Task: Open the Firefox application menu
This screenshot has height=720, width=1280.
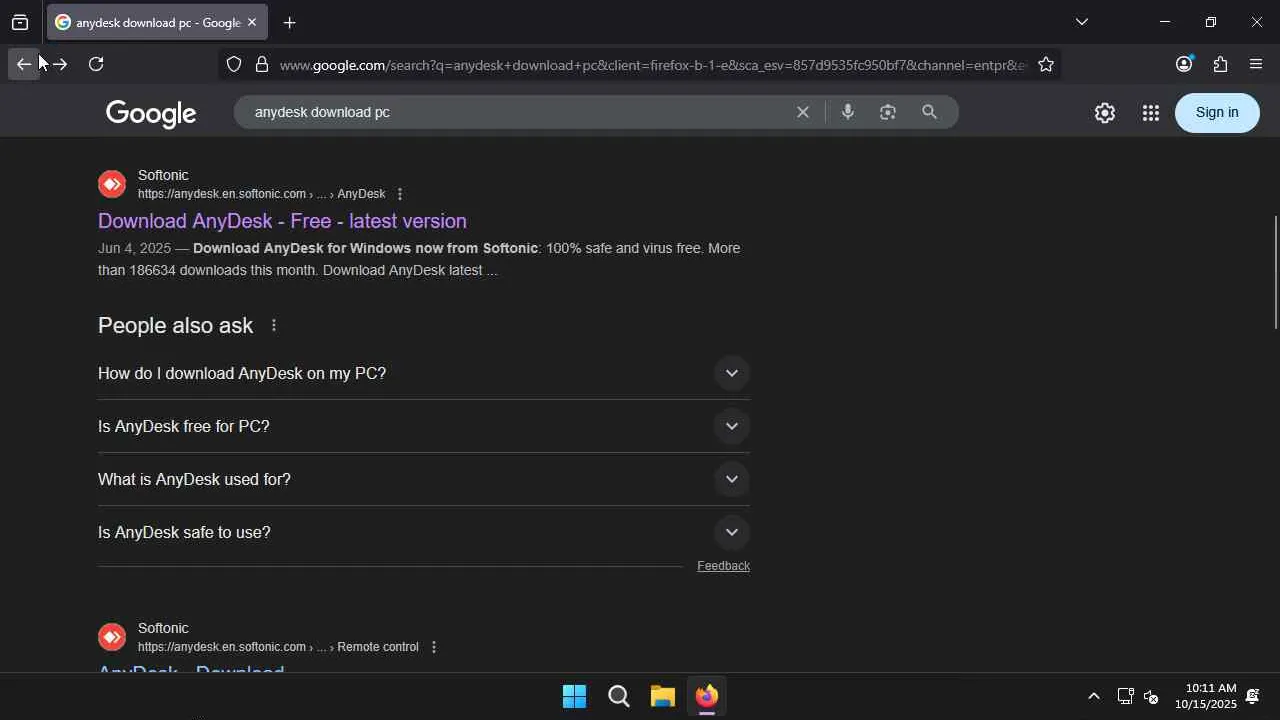Action: [1256, 64]
